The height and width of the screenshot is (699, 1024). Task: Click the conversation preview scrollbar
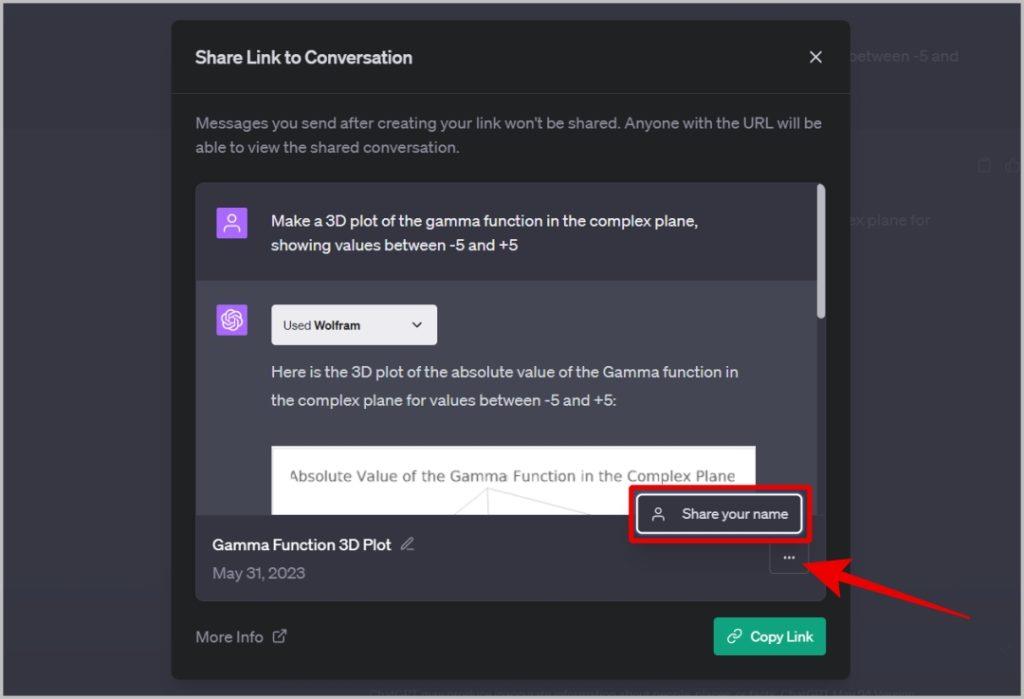pyautogui.click(x=821, y=252)
